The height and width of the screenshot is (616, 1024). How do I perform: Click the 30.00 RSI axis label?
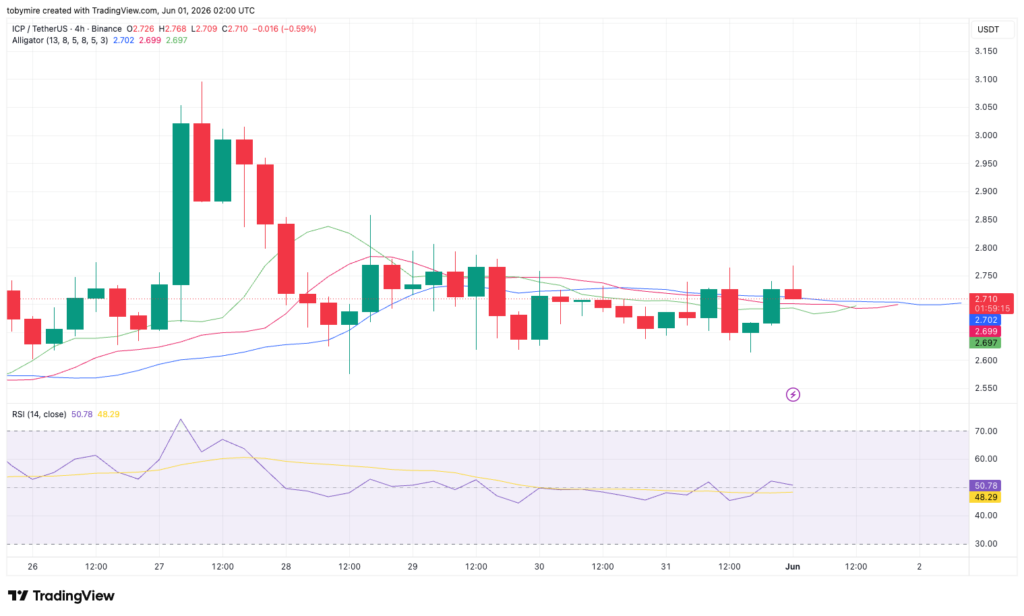(x=985, y=543)
